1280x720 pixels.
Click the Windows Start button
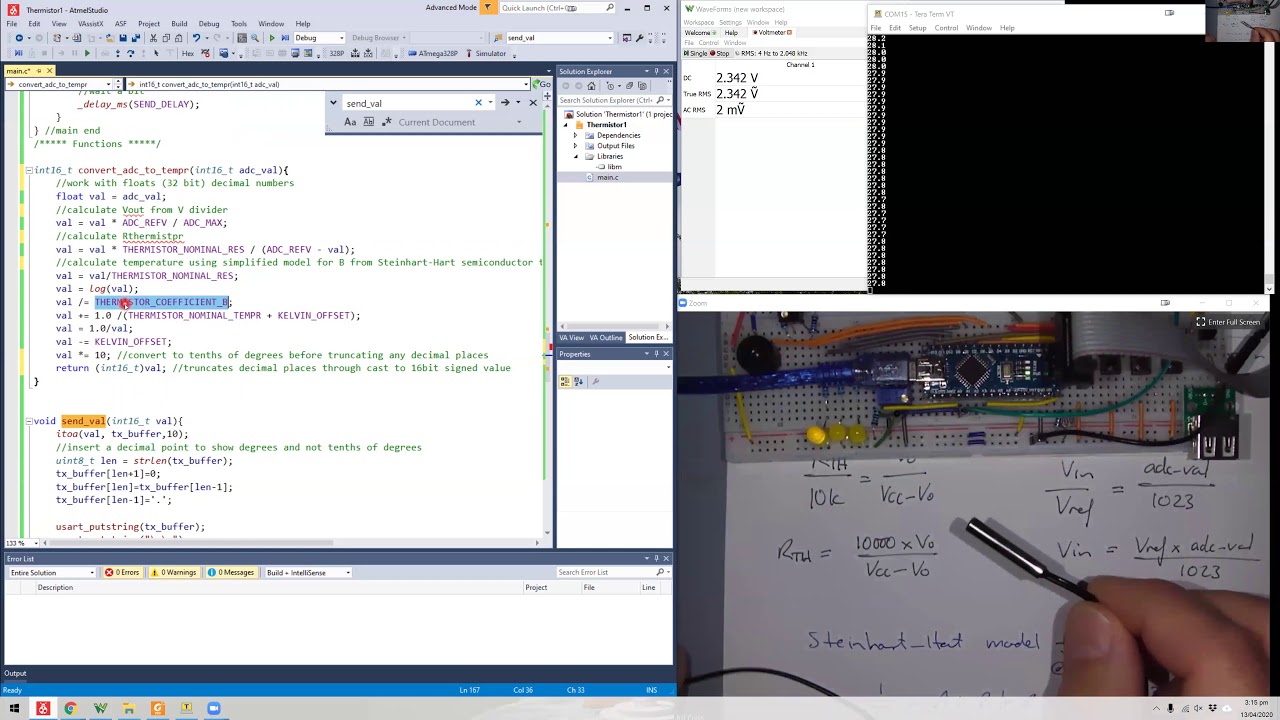click(14, 708)
